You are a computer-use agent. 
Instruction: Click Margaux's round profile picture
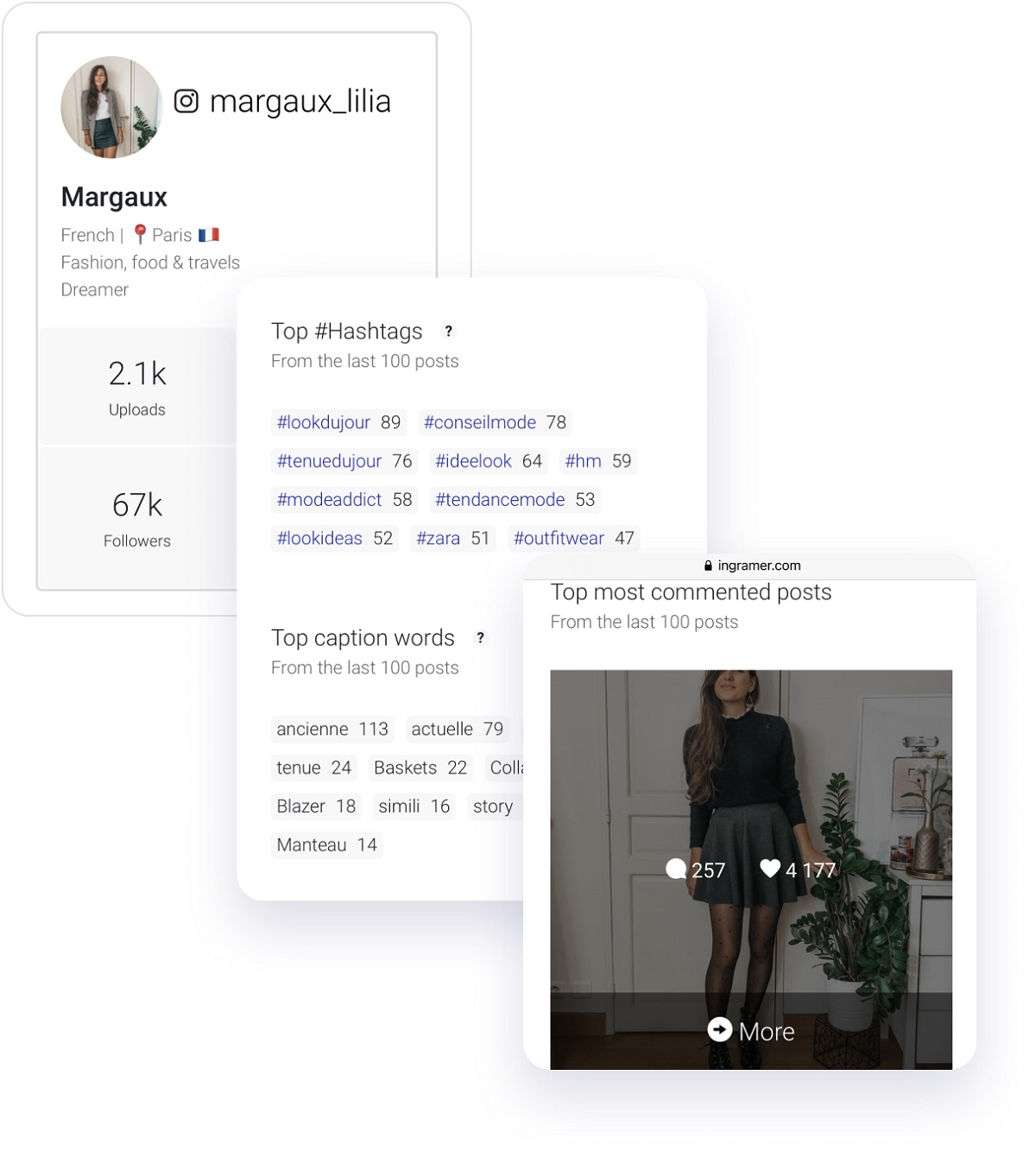(x=111, y=107)
